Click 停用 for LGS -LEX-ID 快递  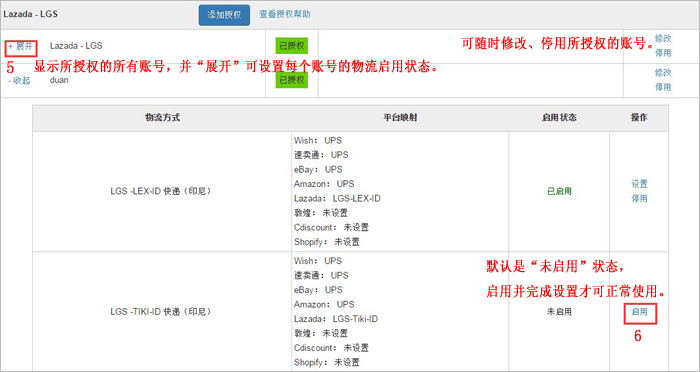pyautogui.click(x=639, y=198)
